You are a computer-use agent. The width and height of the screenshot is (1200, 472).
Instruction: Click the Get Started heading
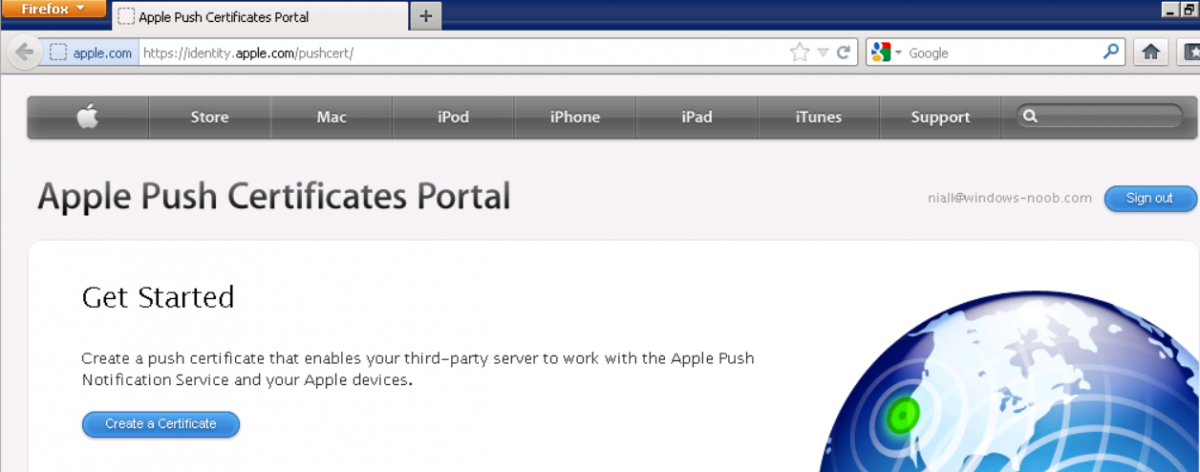(158, 298)
